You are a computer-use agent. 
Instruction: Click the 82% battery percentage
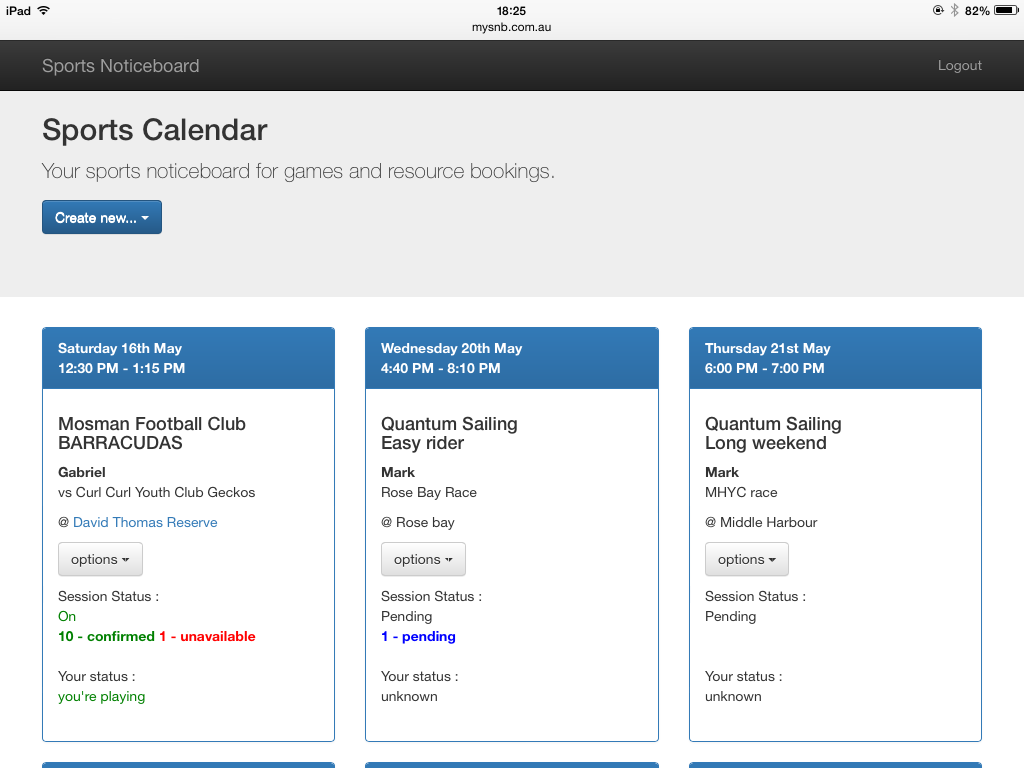[x=977, y=10]
